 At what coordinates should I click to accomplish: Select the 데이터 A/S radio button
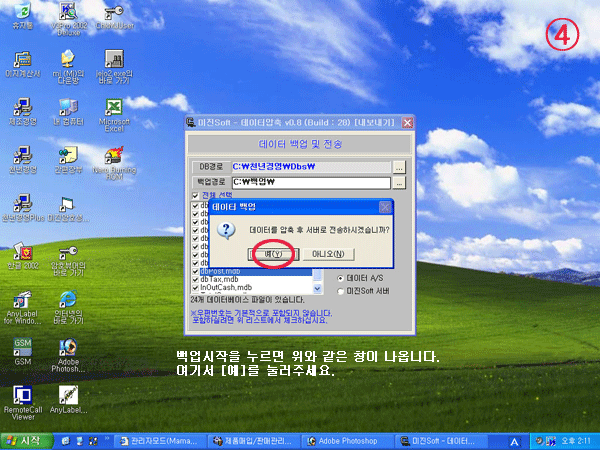(340, 278)
